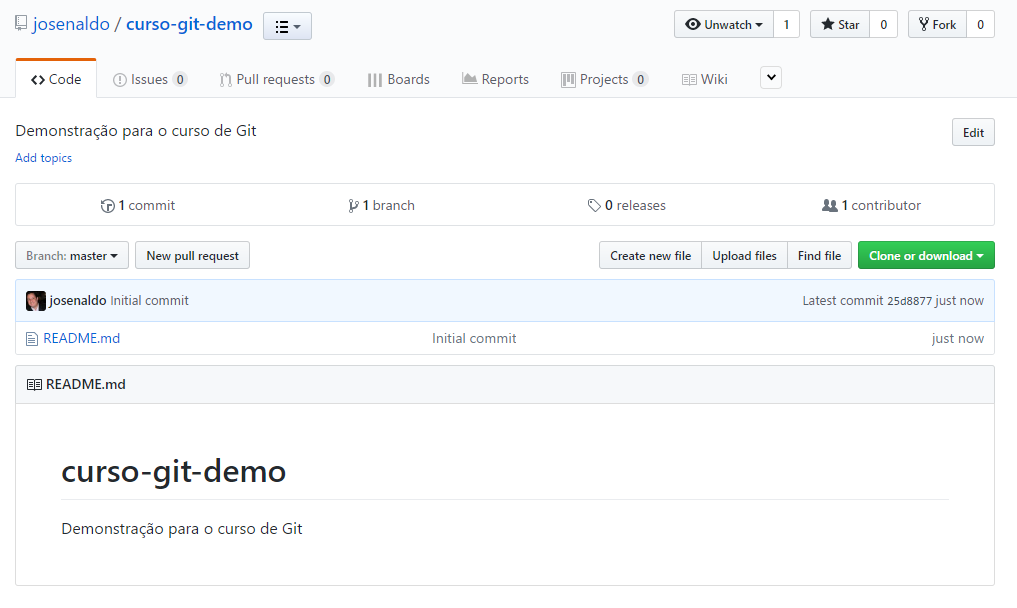This screenshot has width=1017, height=608.
Task: Click New pull request button
Action: point(193,256)
